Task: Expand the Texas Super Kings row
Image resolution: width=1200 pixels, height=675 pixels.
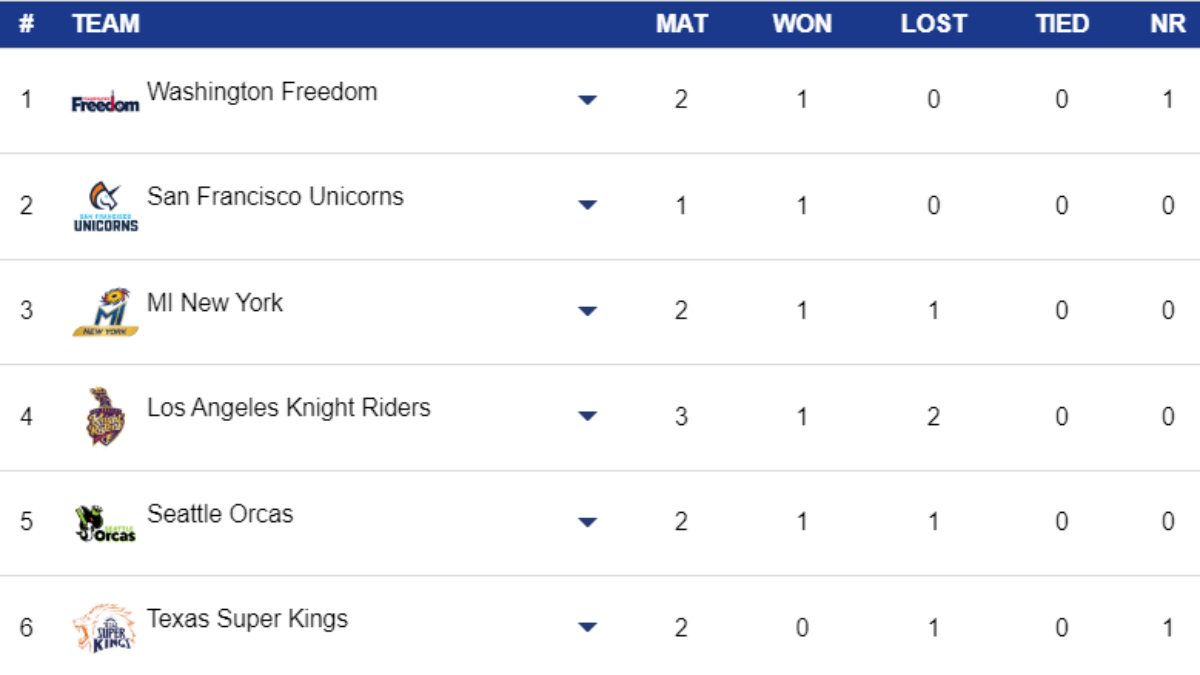Action: tap(588, 628)
